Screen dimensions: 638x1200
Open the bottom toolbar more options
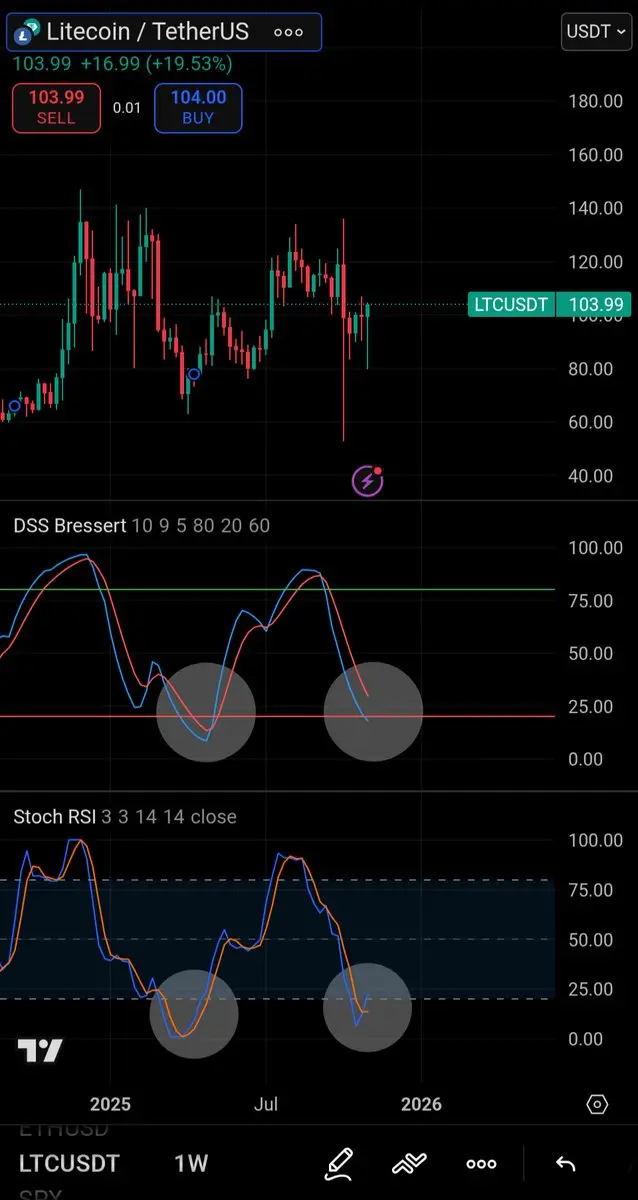point(481,1164)
